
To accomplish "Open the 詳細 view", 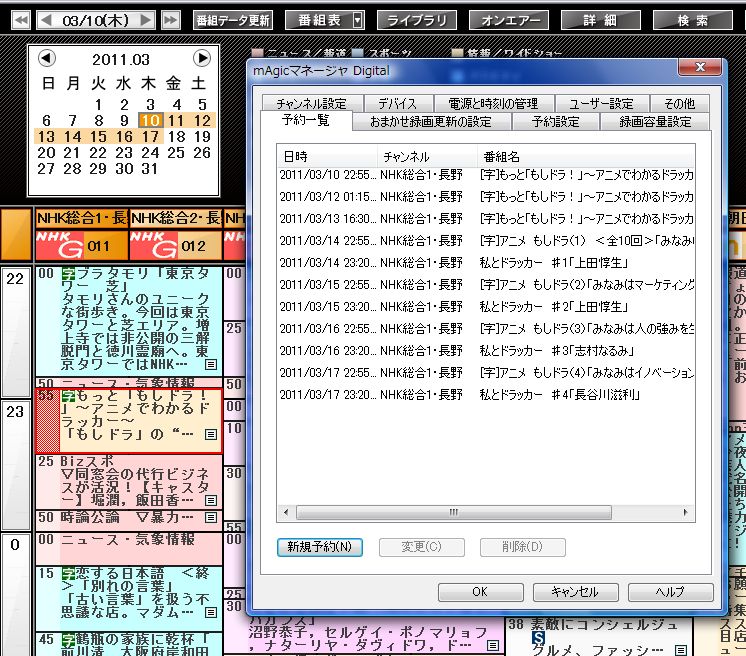I will pos(601,20).
